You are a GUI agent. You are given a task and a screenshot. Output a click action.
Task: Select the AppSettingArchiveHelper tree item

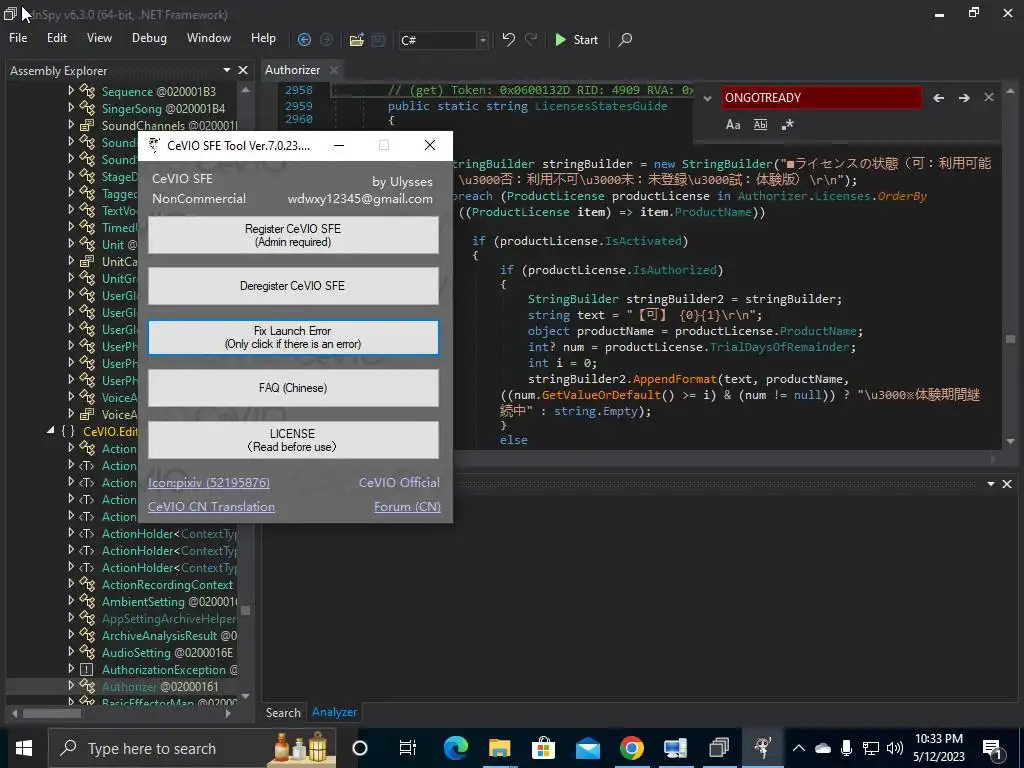(168, 618)
